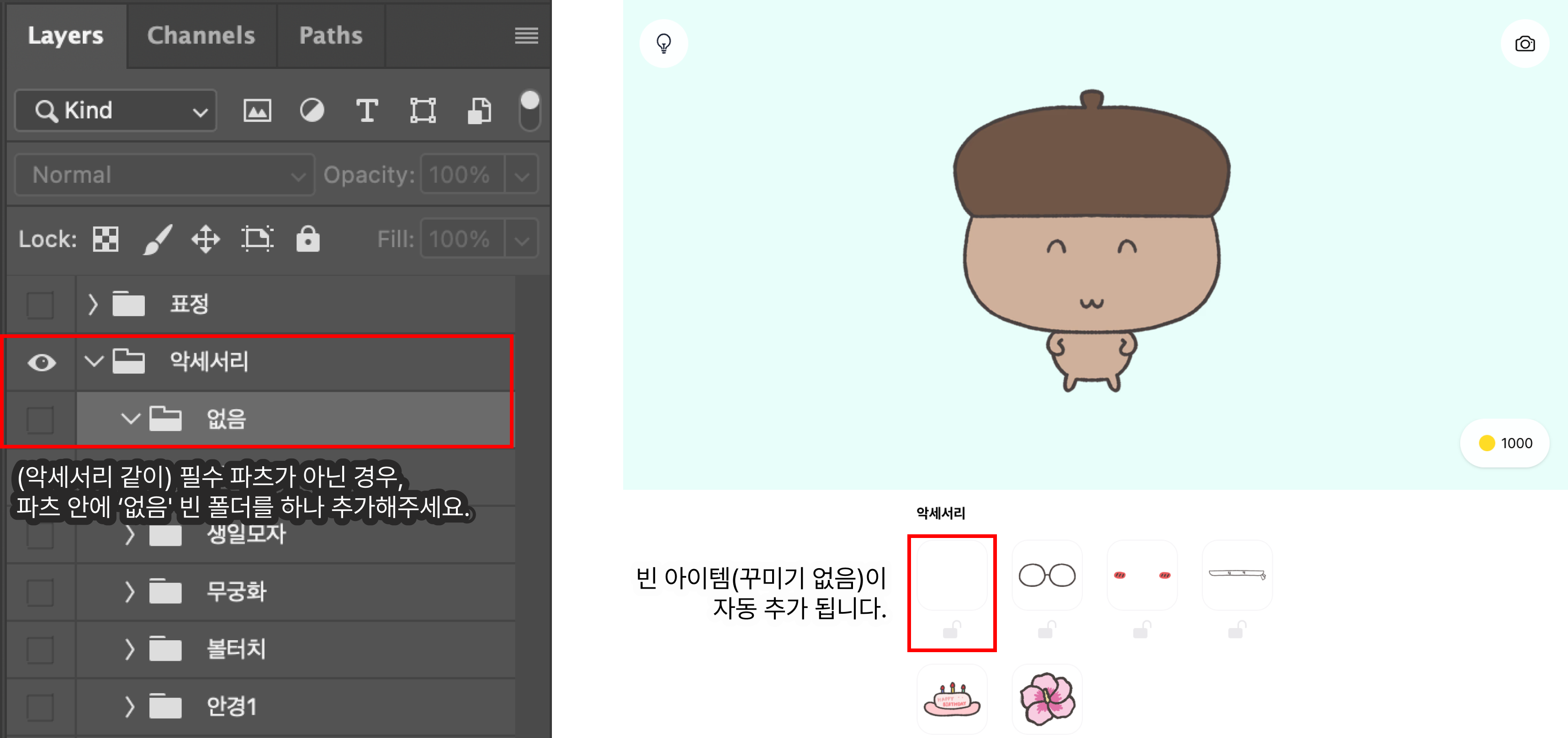Image resolution: width=1568 pixels, height=738 pixels.
Task: Click lock transparent pixels icon
Action: tap(105, 239)
